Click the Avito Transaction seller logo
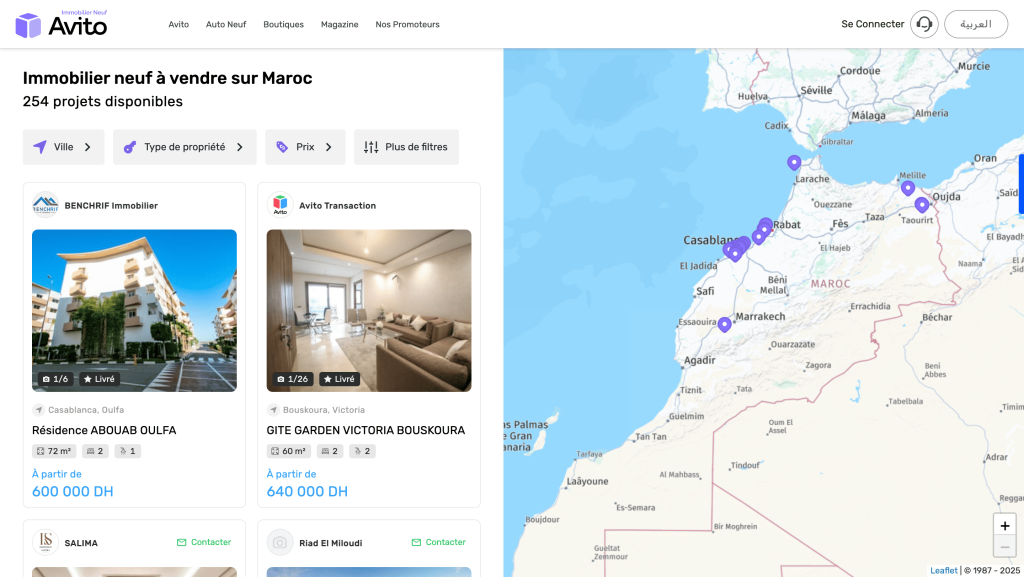The image size is (1024, 577). pyautogui.click(x=280, y=205)
